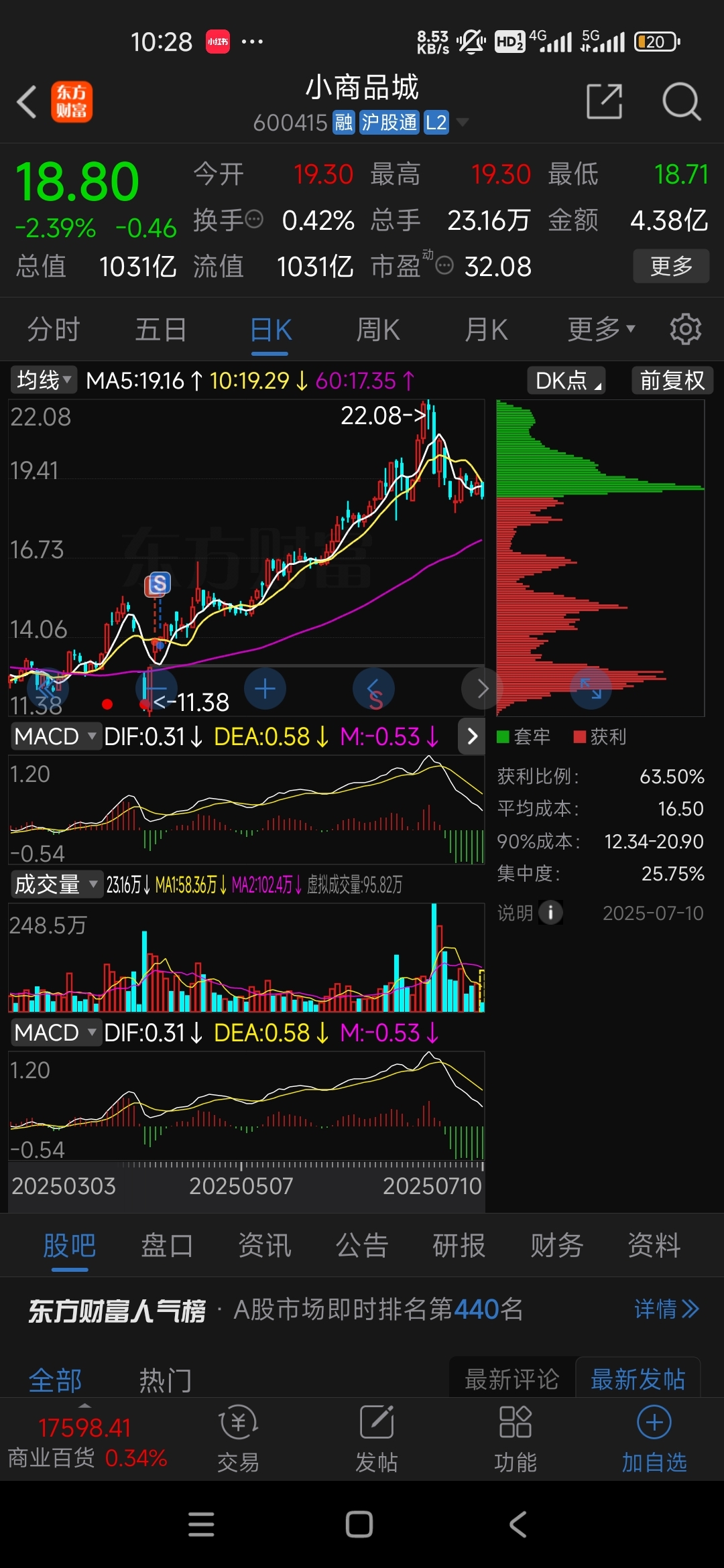Go back with the top-left arrow
The height and width of the screenshot is (1568, 724).
coord(27,102)
